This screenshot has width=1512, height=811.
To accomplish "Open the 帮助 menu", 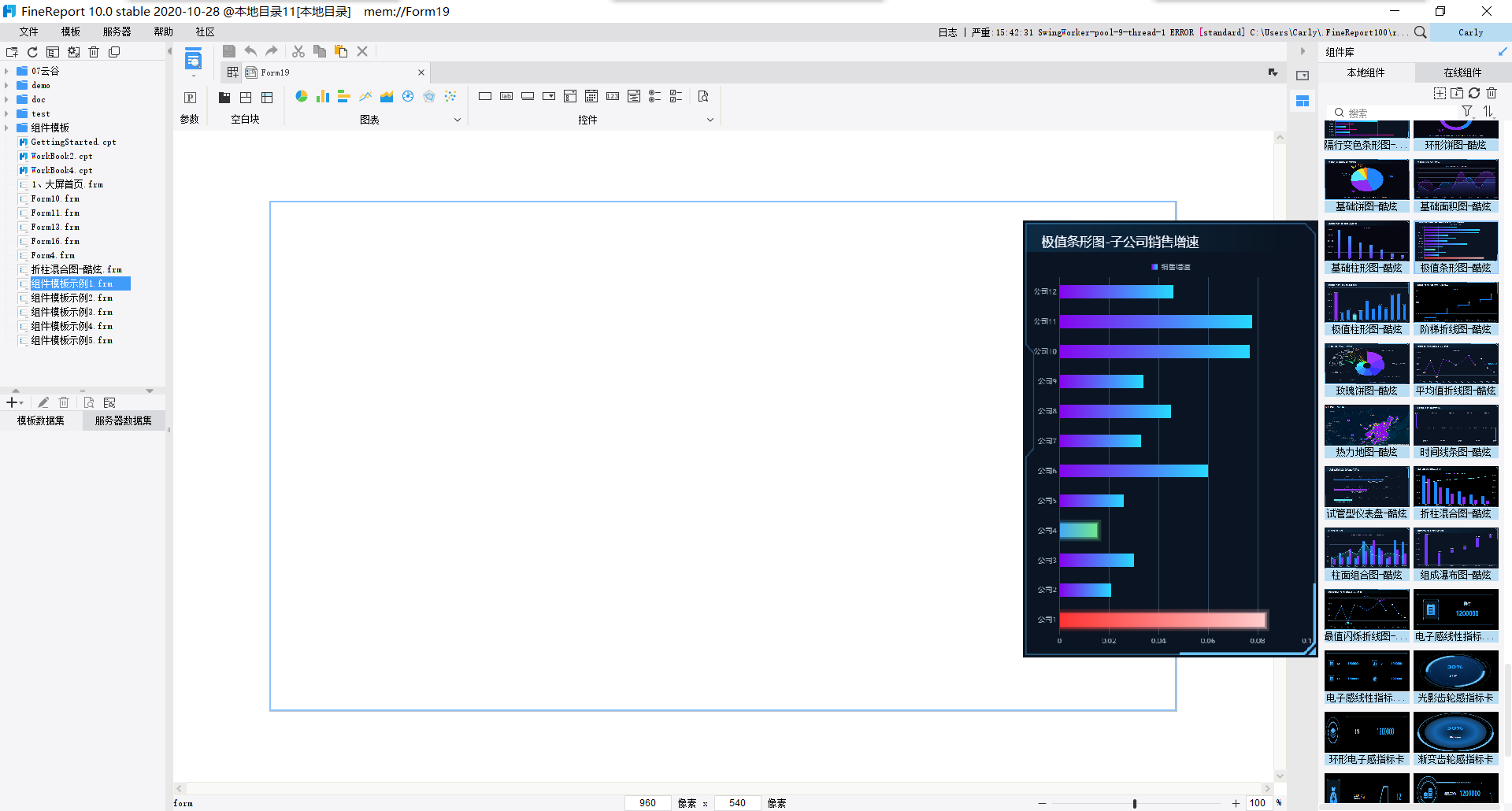I will pyautogui.click(x=164, y=32).
